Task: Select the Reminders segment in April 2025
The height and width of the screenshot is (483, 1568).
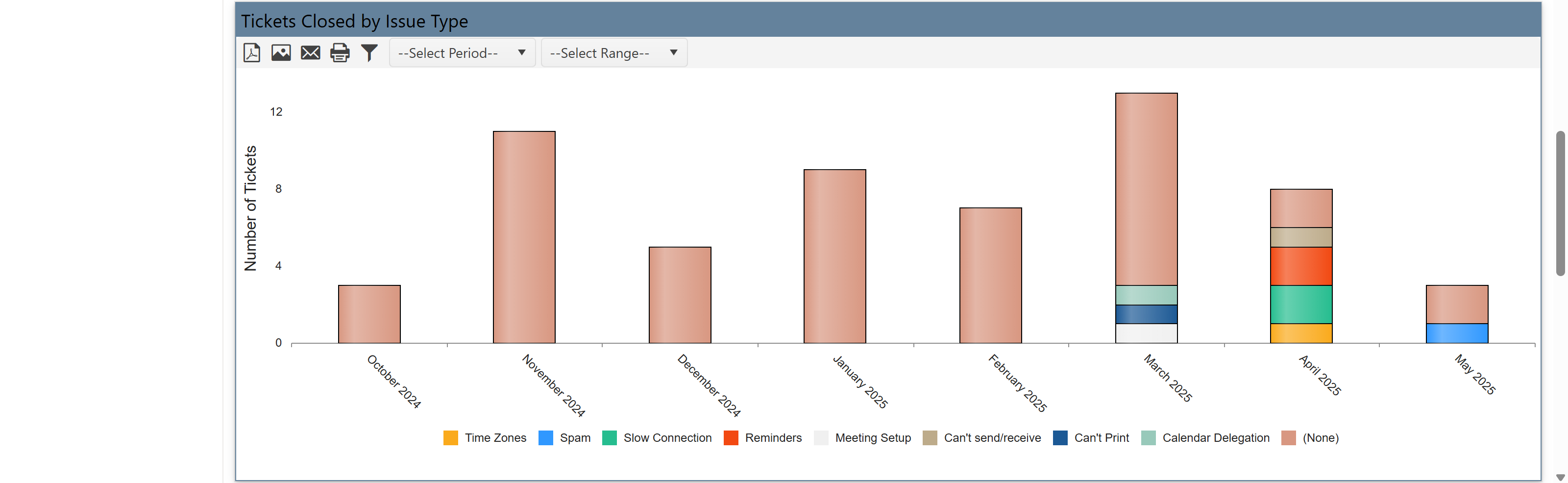Action: coord(1301,266)
